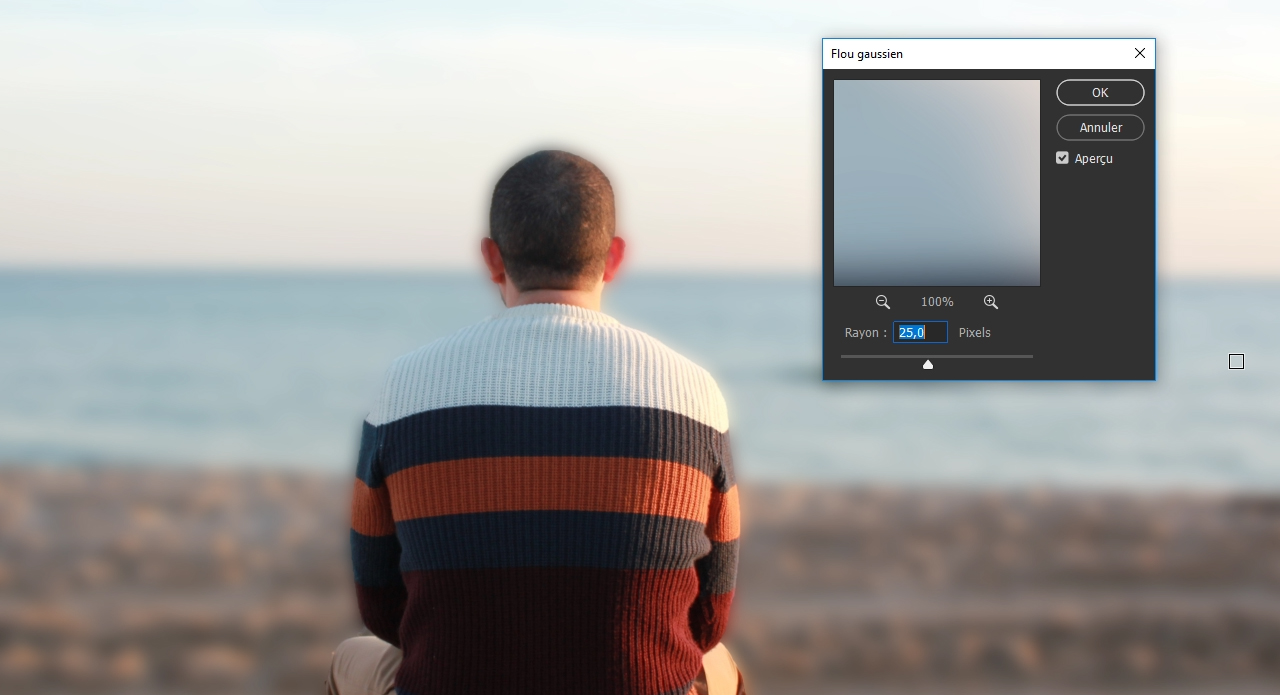Zoom in the blur preview
The width and height of the screenshot is (1280, 695).
click(x=991, y=302)
